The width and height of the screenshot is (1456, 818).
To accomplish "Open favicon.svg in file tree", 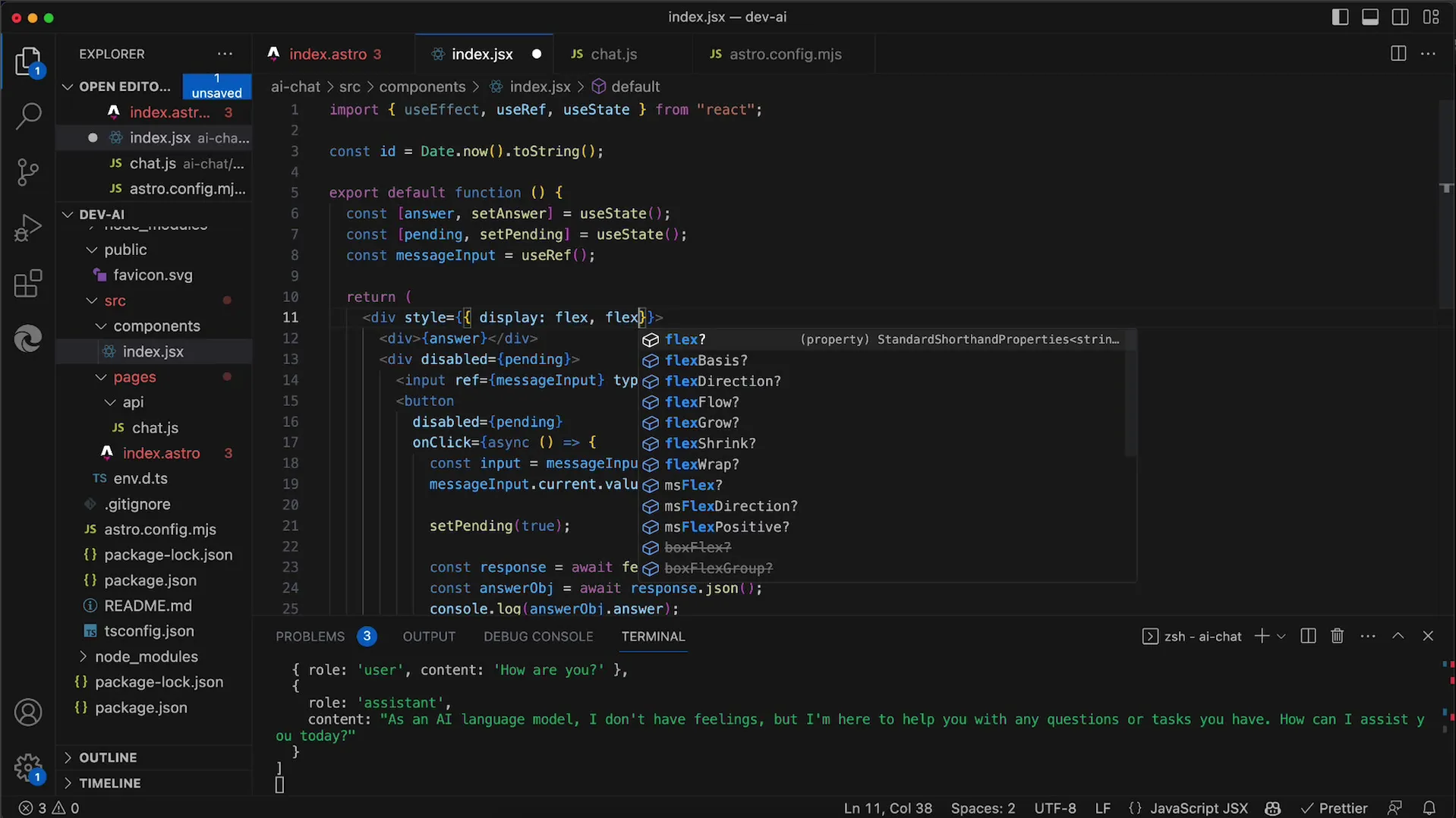I will 153,275.
